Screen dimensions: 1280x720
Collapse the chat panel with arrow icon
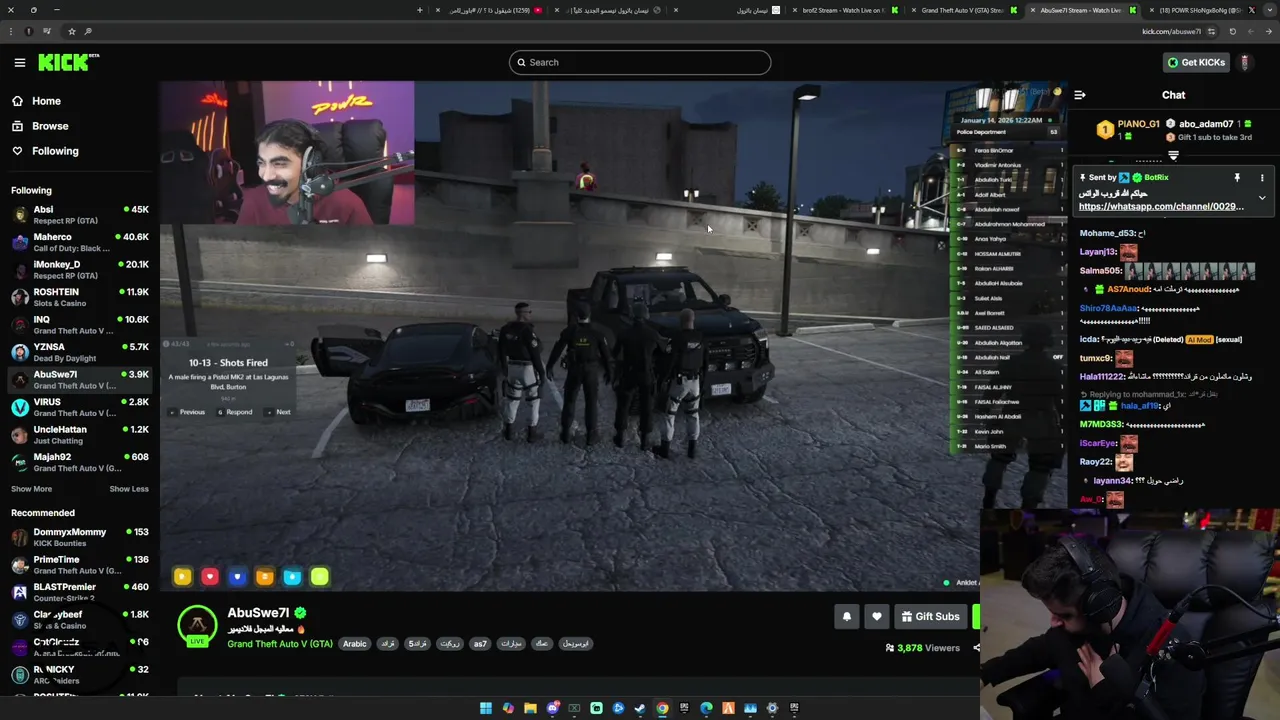click(1080, 95)
